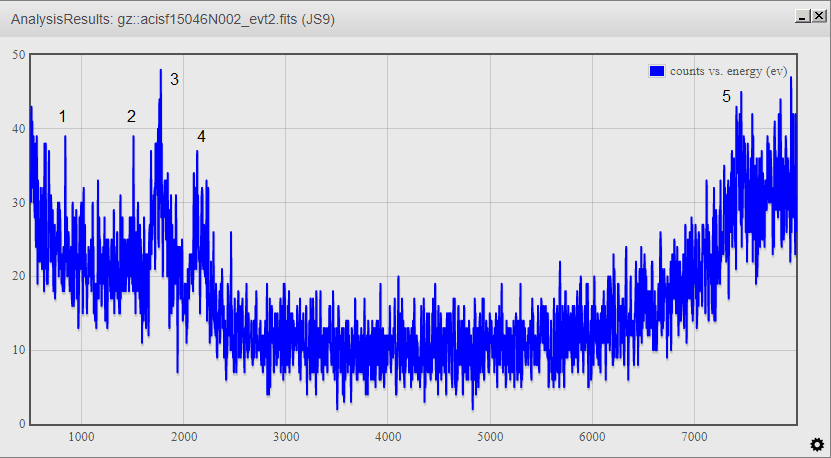This screenshot has height=458, width=831.
Task: Click the 7000 x-axis tick label
Action: (694, 437)
